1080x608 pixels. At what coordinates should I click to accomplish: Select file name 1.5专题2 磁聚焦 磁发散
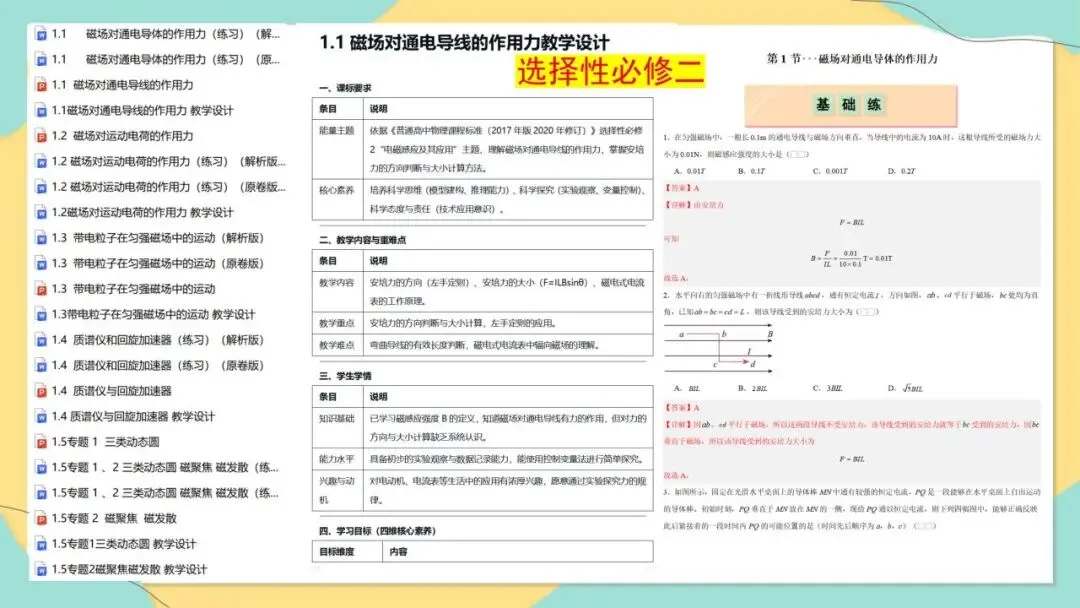coord(114,518)
